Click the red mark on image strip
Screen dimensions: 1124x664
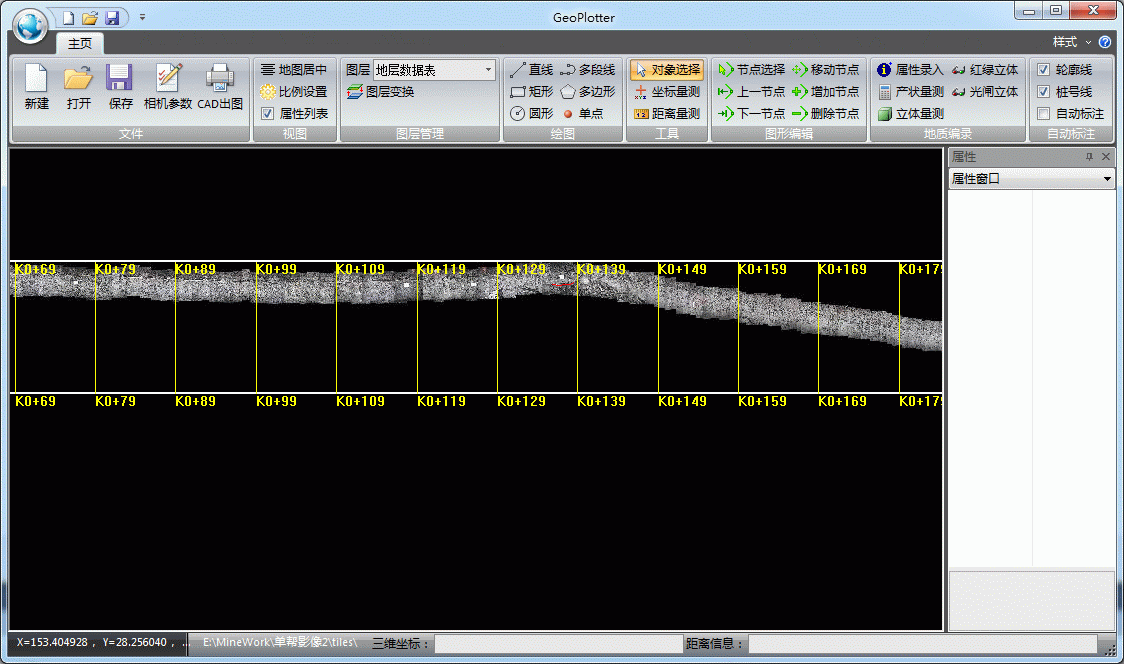563,285
